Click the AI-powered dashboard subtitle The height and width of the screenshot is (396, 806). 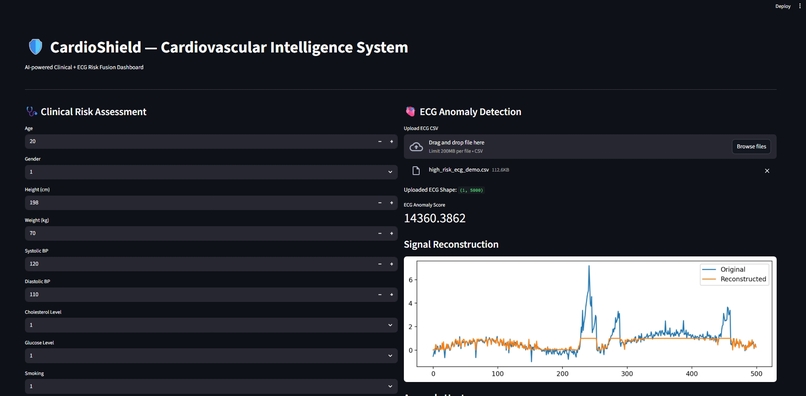(x=84, y=67)
